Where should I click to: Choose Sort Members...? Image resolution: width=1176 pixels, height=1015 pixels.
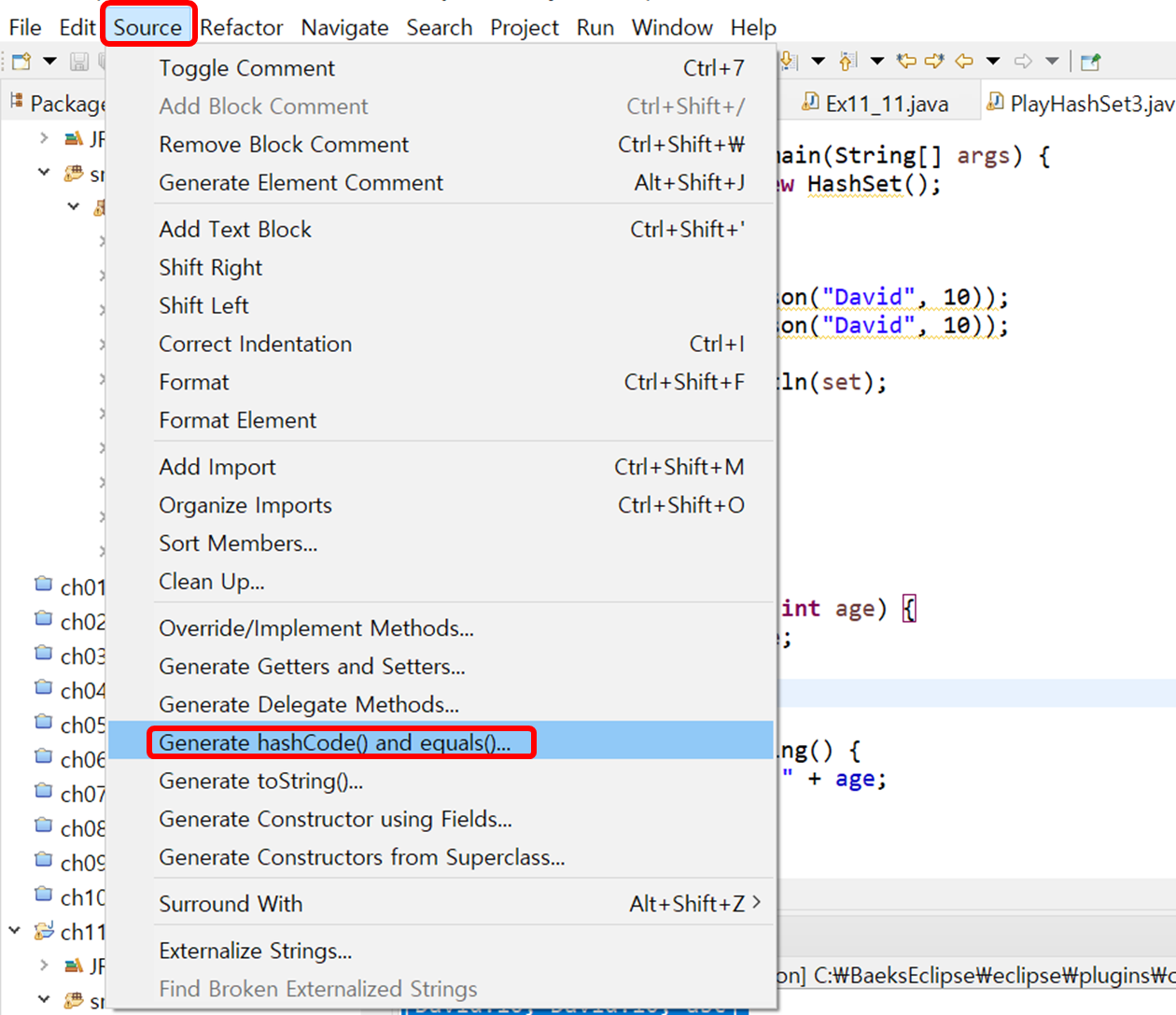(x=441, y=543)
